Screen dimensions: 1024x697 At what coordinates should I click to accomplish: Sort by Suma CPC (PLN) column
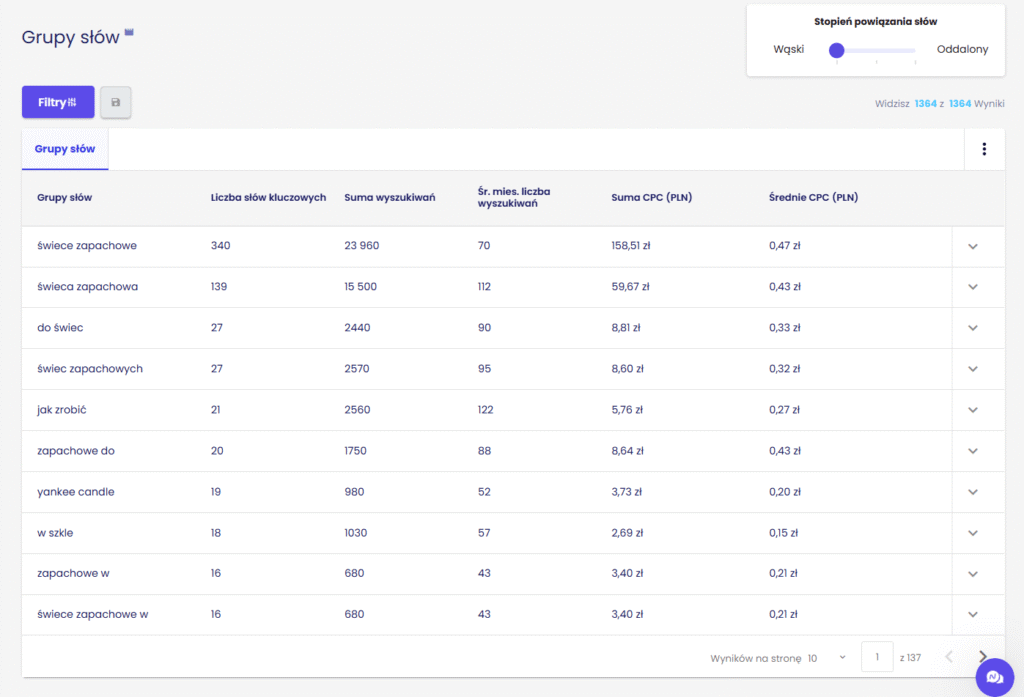pyautogui.click(x=651, y=197)
